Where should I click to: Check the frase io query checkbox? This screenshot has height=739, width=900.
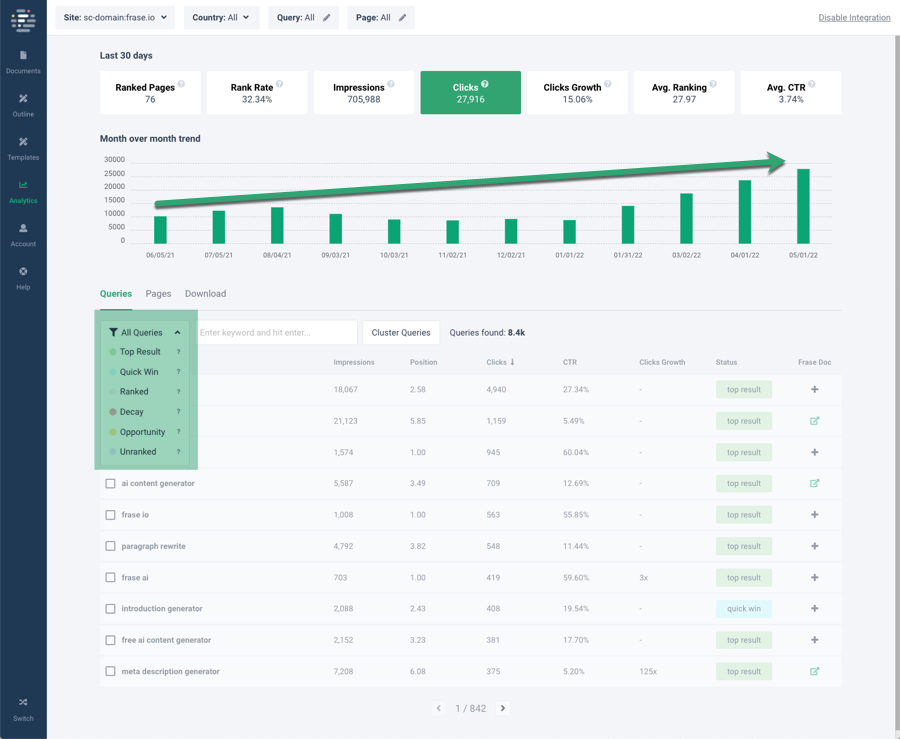tap(110, 515)
